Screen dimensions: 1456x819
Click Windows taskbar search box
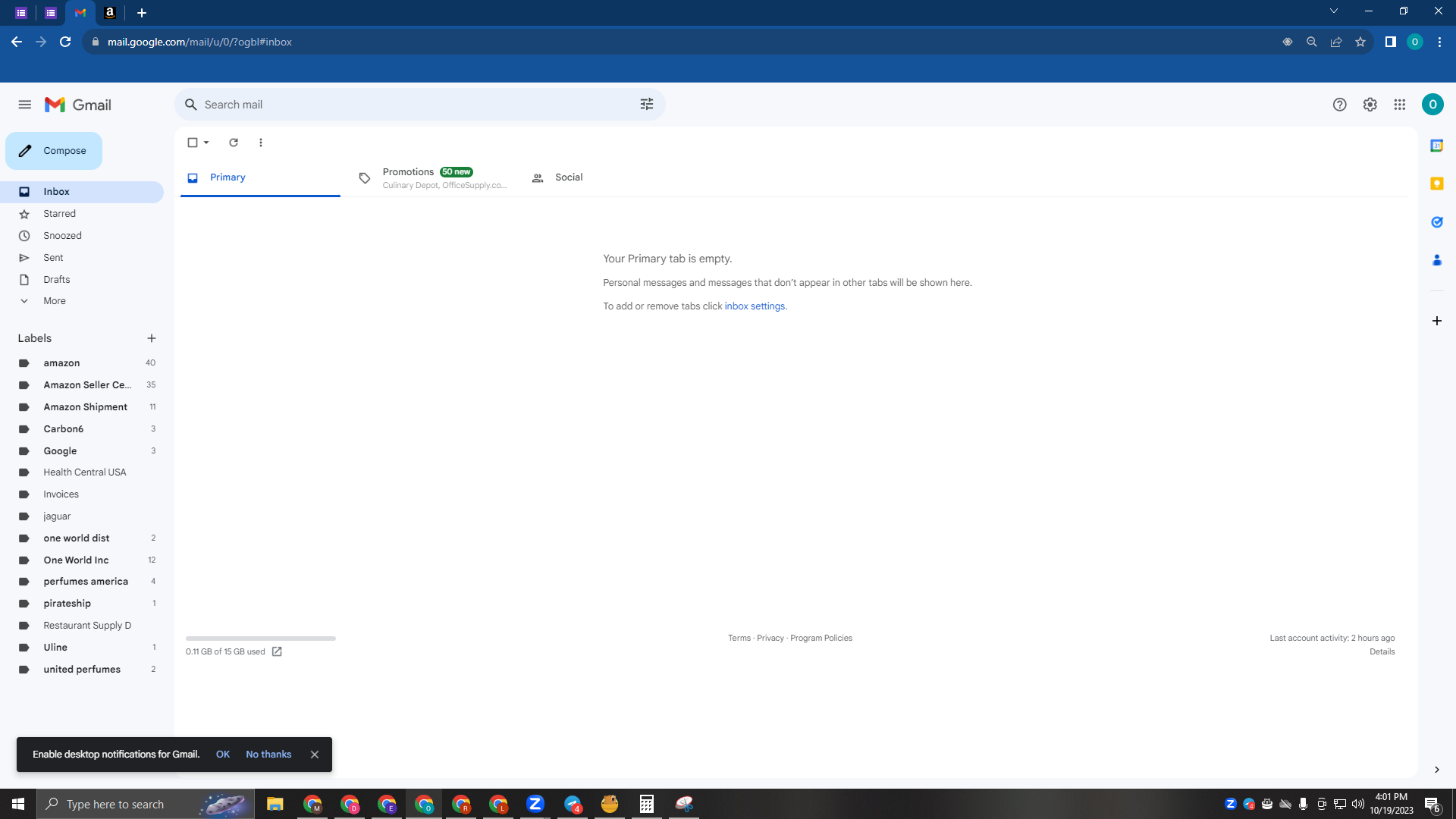click(146, 804)
